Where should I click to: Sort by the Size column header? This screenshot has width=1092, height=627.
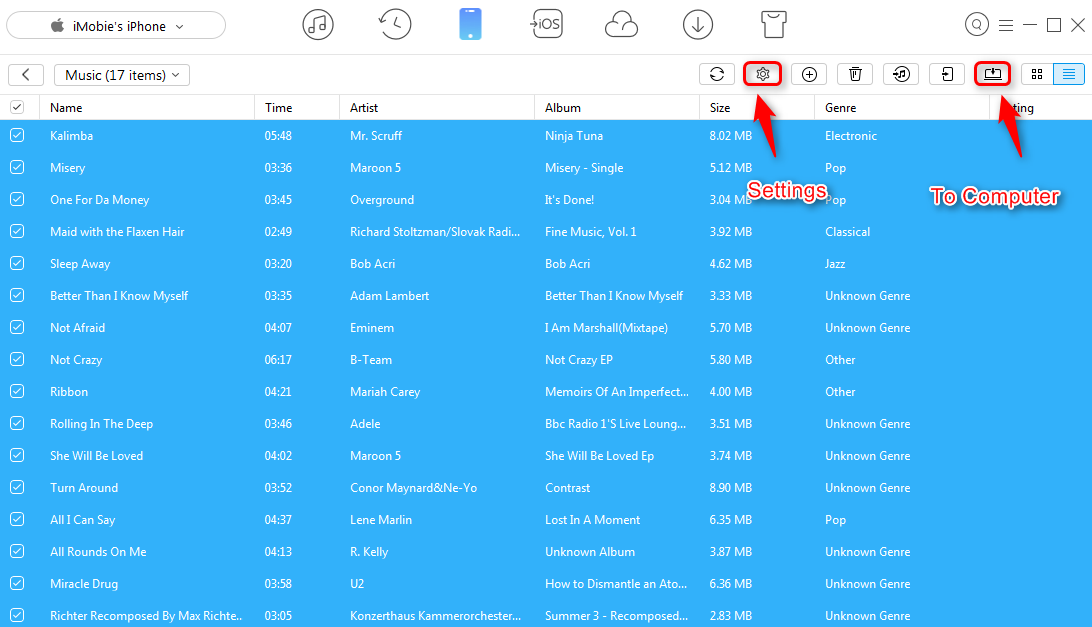[x=720, y=107]
